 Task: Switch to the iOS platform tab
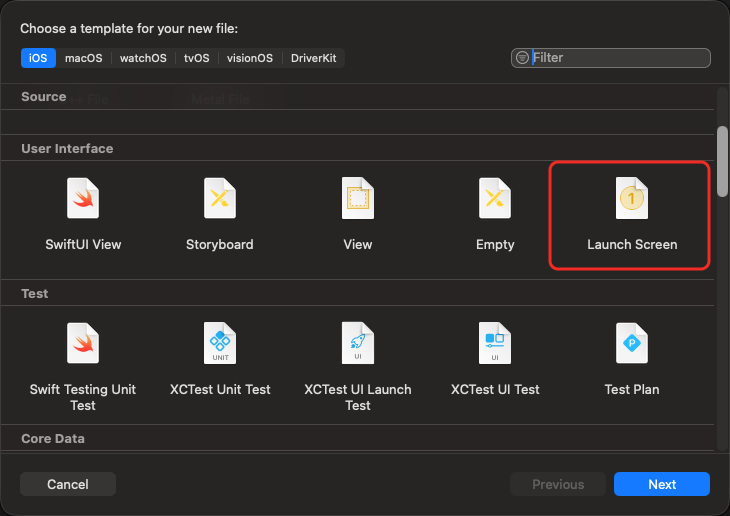pos(38,58)
